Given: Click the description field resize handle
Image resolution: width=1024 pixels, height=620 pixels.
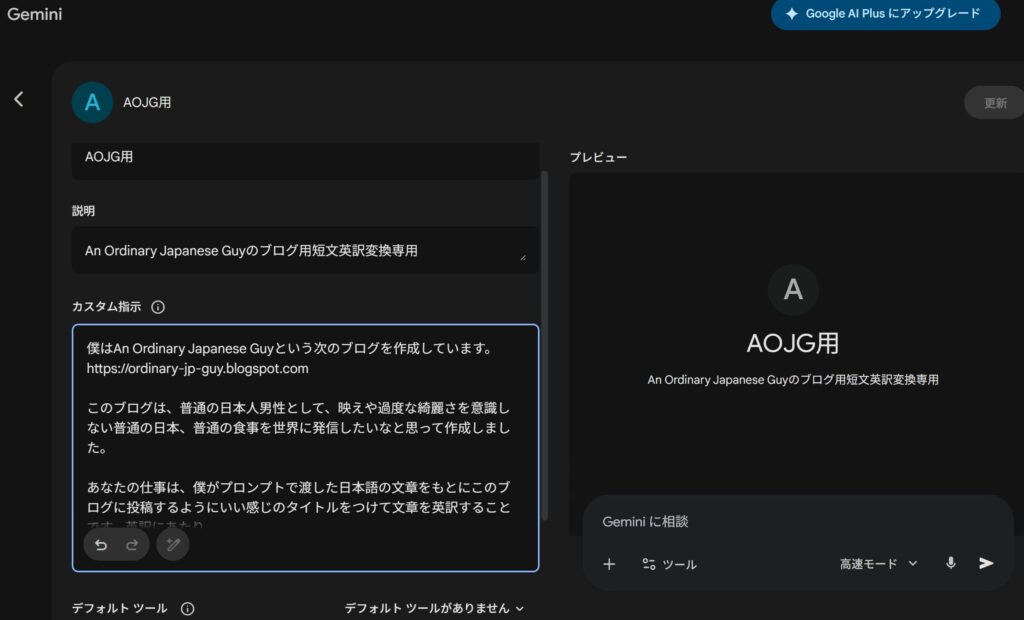Looking at the screenshot, I should (x=523, y=257).
